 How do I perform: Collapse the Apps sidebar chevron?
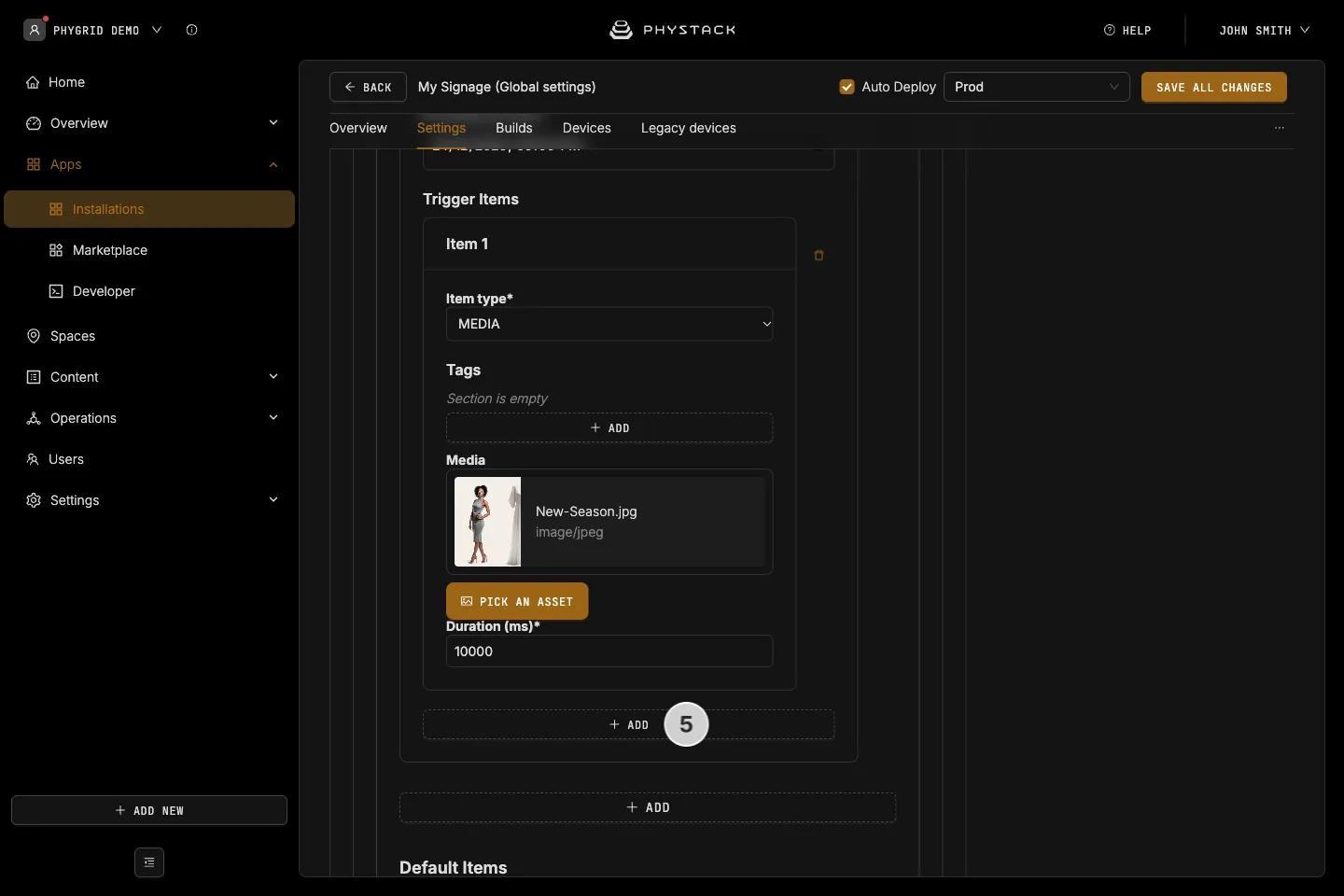point(273,164)
